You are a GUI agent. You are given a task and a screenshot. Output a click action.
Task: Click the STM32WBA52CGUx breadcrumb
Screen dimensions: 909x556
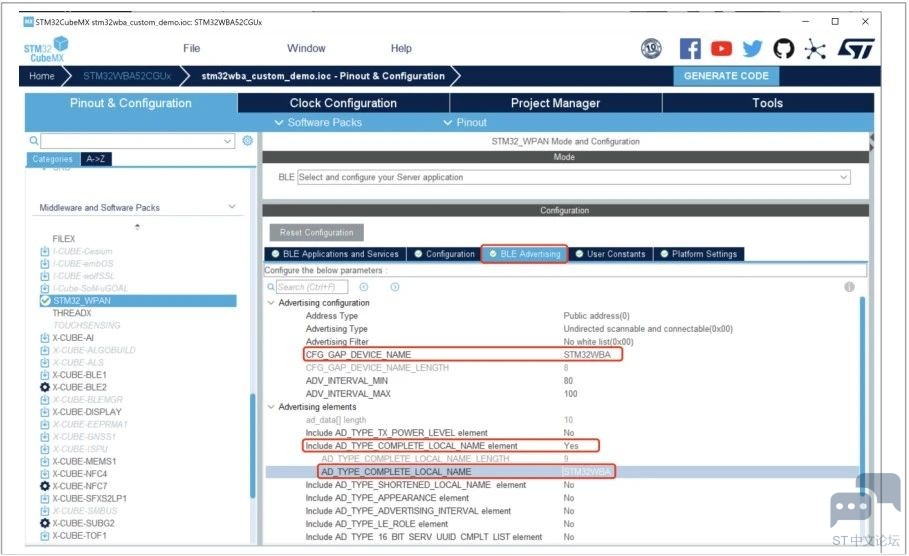pos(127,76)
